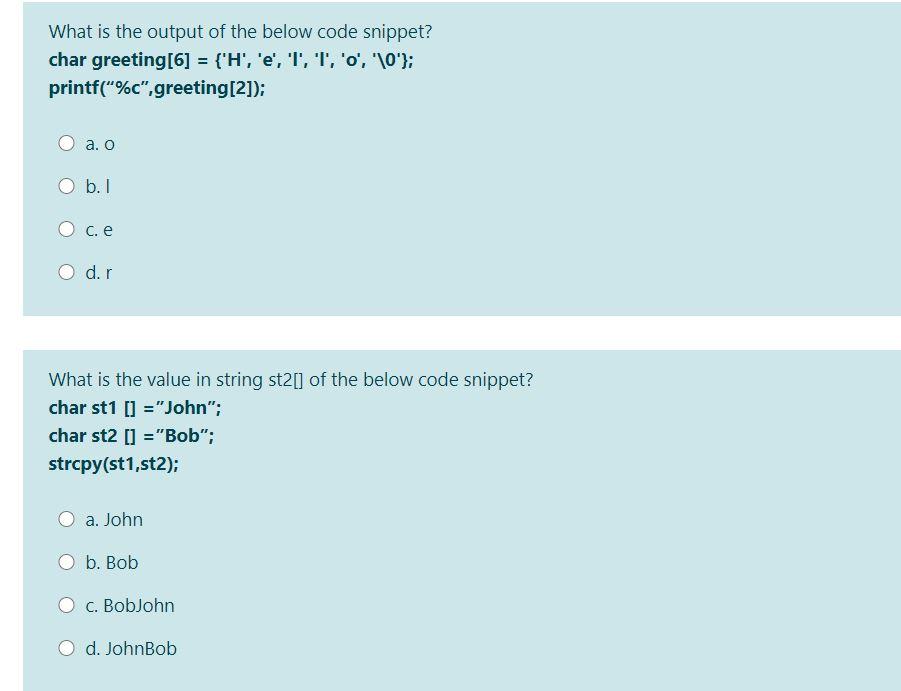The height and width of the screenshot is (691, 901).
Task: Click the label text 'b. Bob'
Action: [x=111, y=562]
